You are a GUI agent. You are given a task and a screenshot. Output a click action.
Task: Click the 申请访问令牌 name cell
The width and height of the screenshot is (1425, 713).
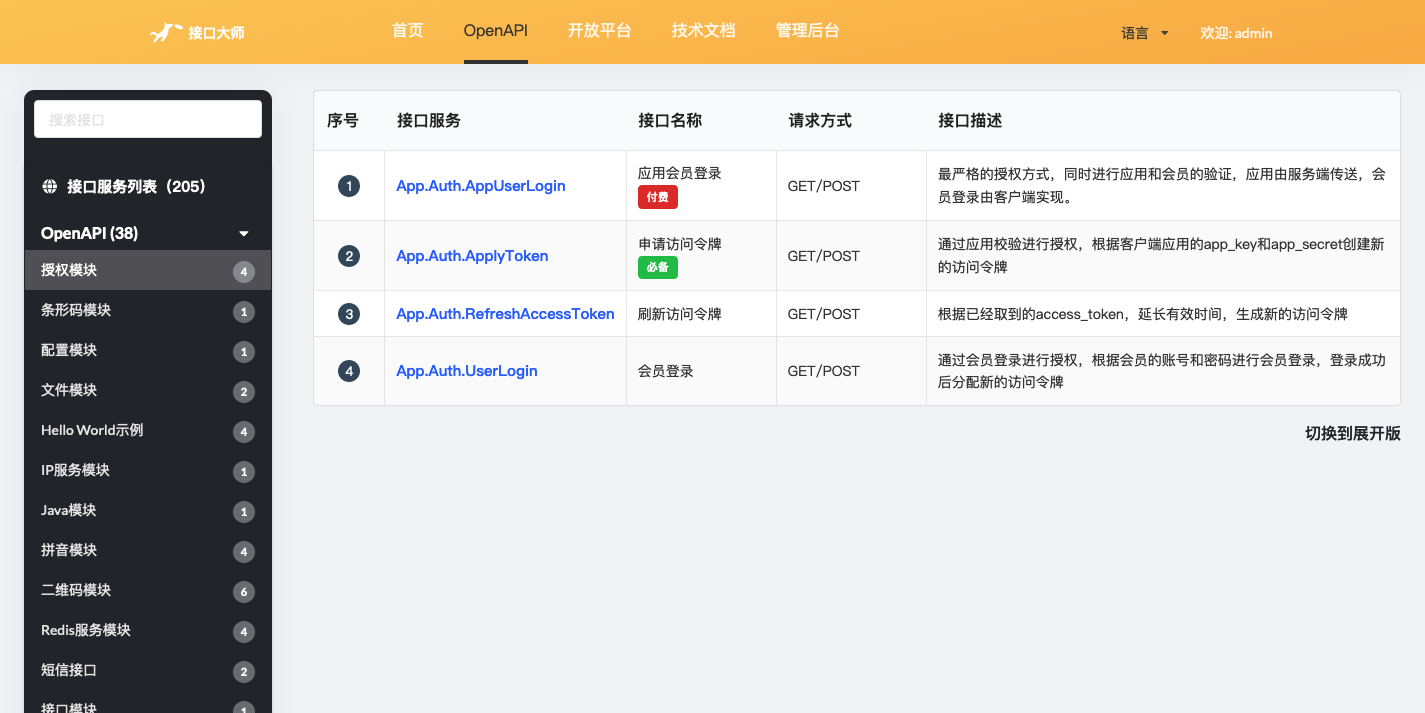coord(680,243)
